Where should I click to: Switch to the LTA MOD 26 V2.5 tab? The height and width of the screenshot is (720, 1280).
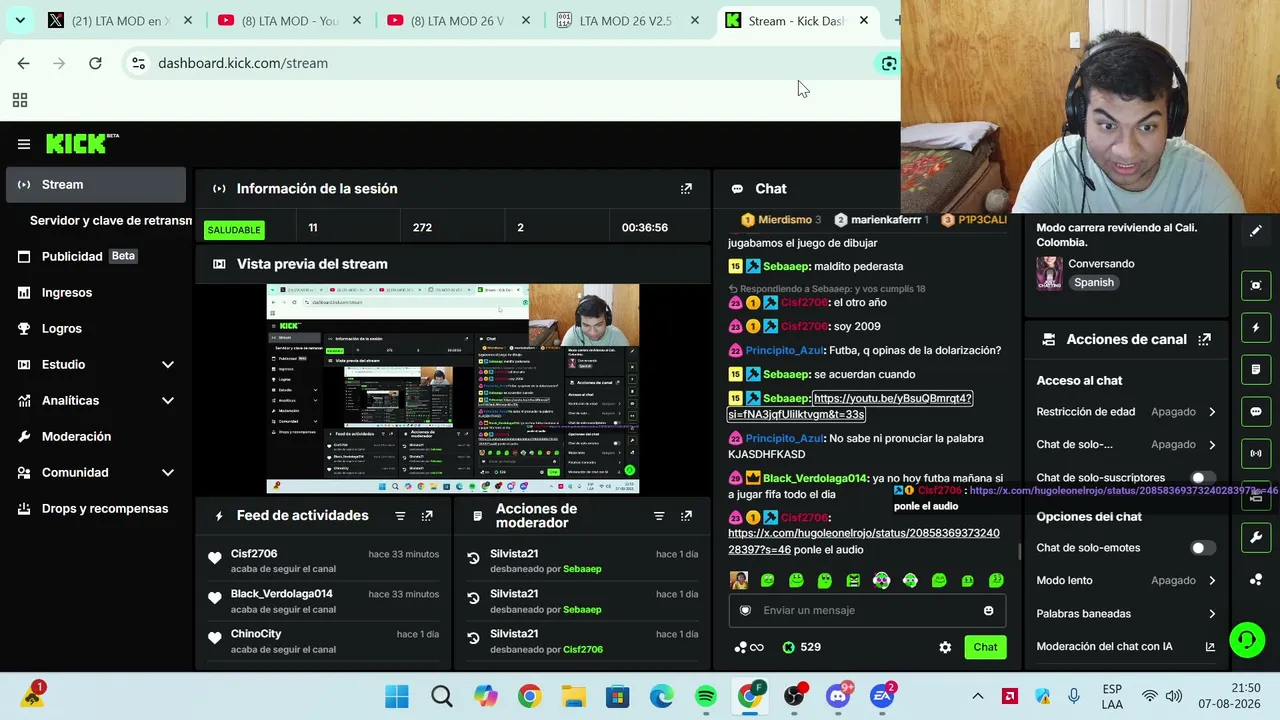[627, 20]
